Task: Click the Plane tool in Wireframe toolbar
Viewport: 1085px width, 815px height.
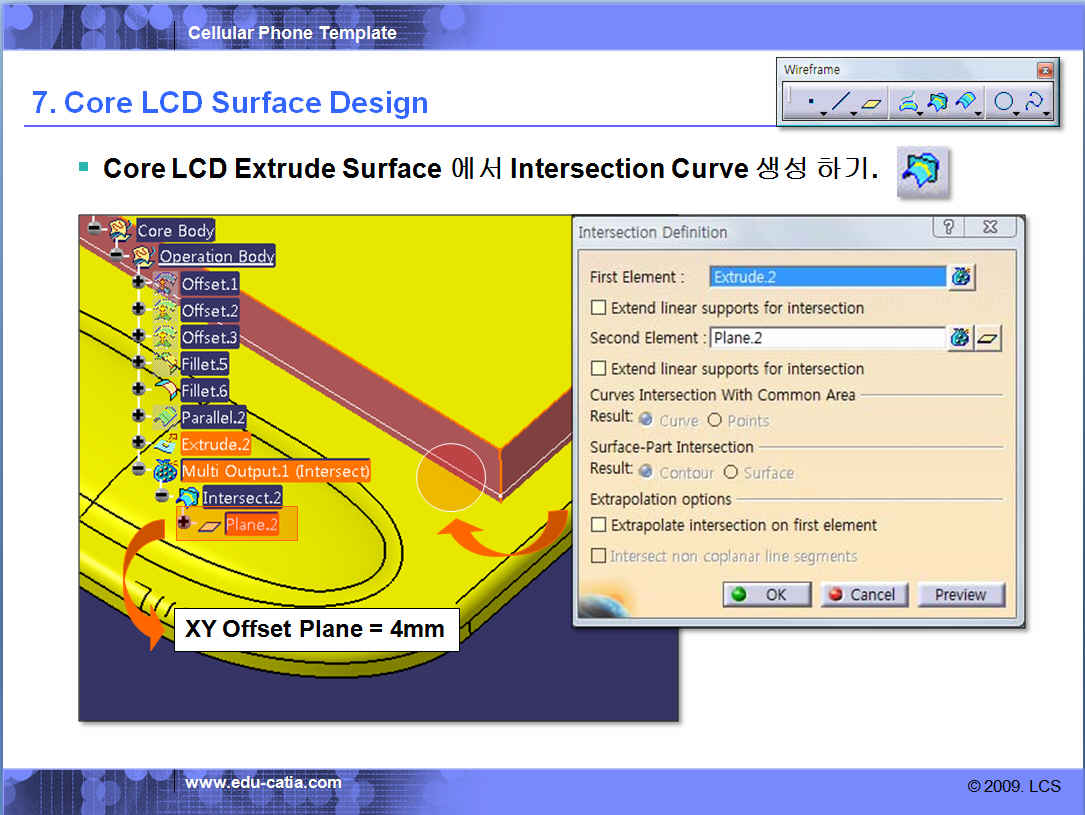Action: [x=872, y=103]
